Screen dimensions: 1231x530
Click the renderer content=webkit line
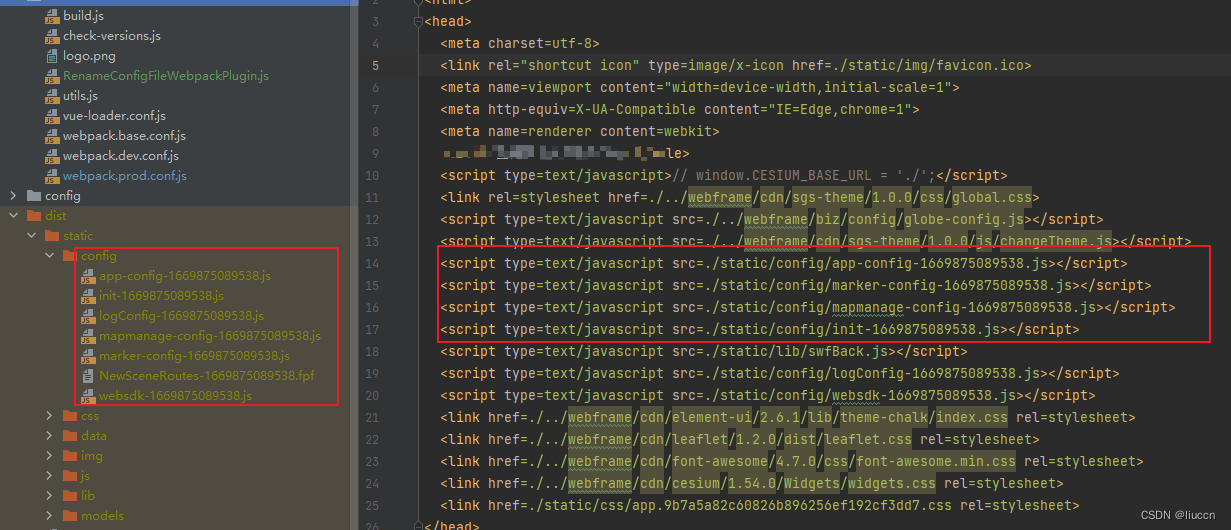tap(580, 132)
